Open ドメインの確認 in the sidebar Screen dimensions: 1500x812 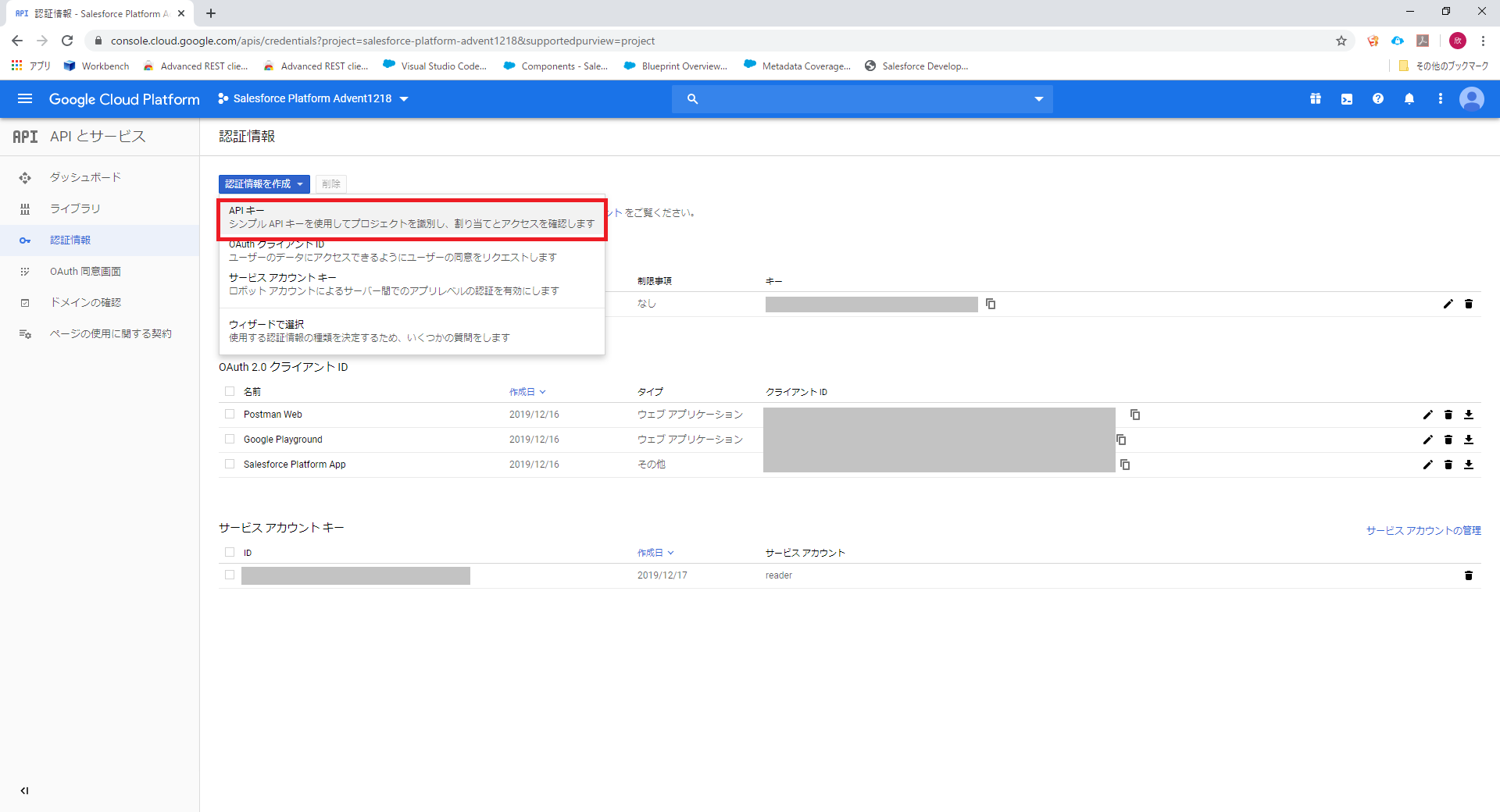pos(100,302)
